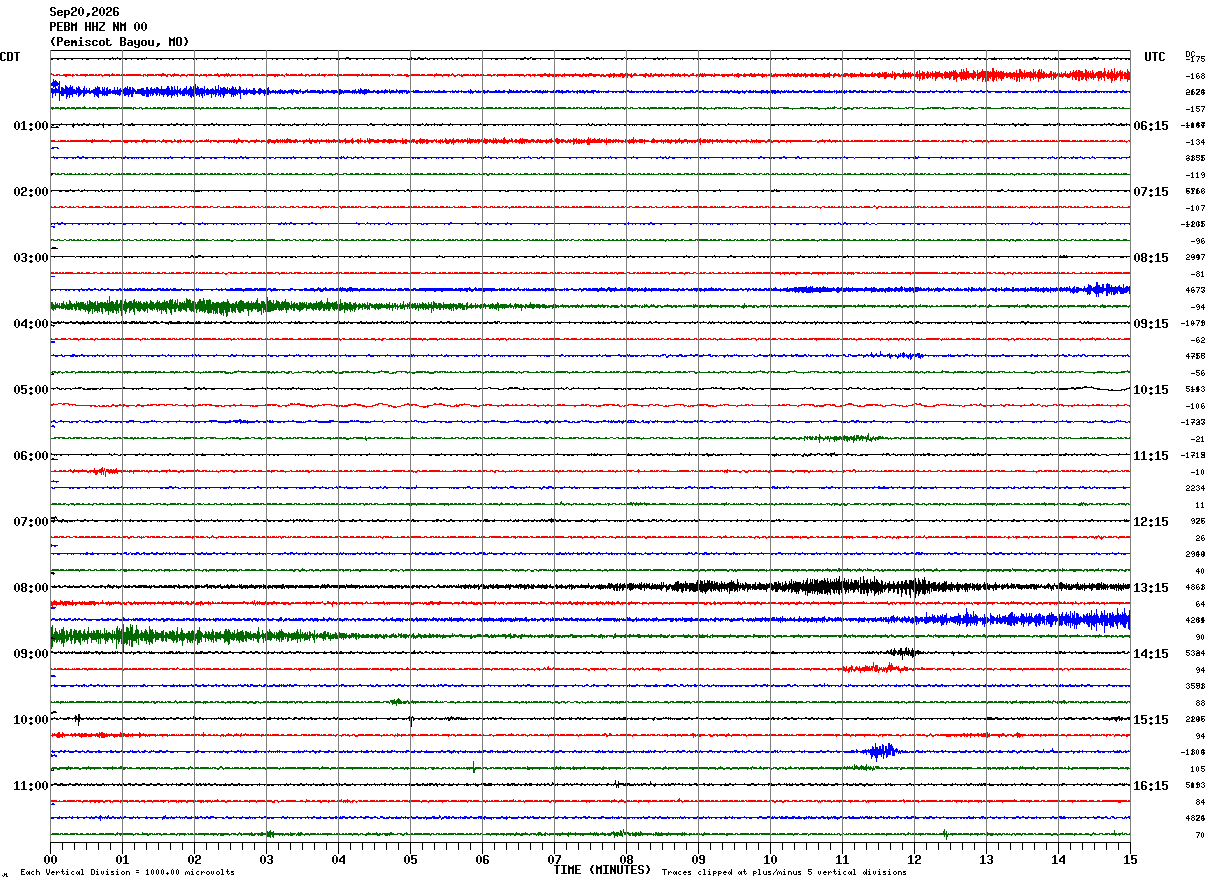Click the (Pemiscot Bayou, MO) location text
This screenshot has width=1210, height=886.
(x=119, y=42)
